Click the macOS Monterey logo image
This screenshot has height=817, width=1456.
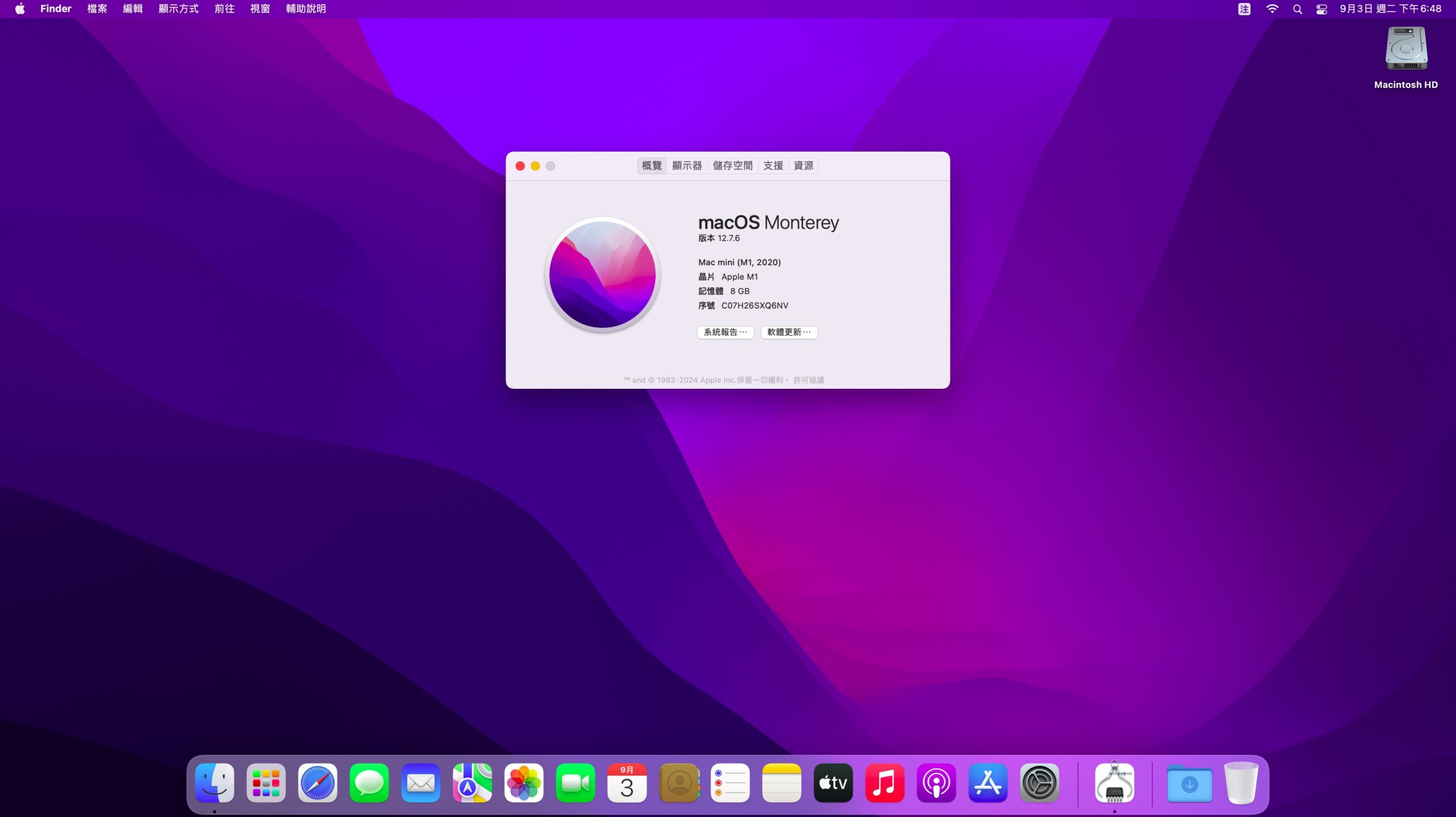coord(602,275)
